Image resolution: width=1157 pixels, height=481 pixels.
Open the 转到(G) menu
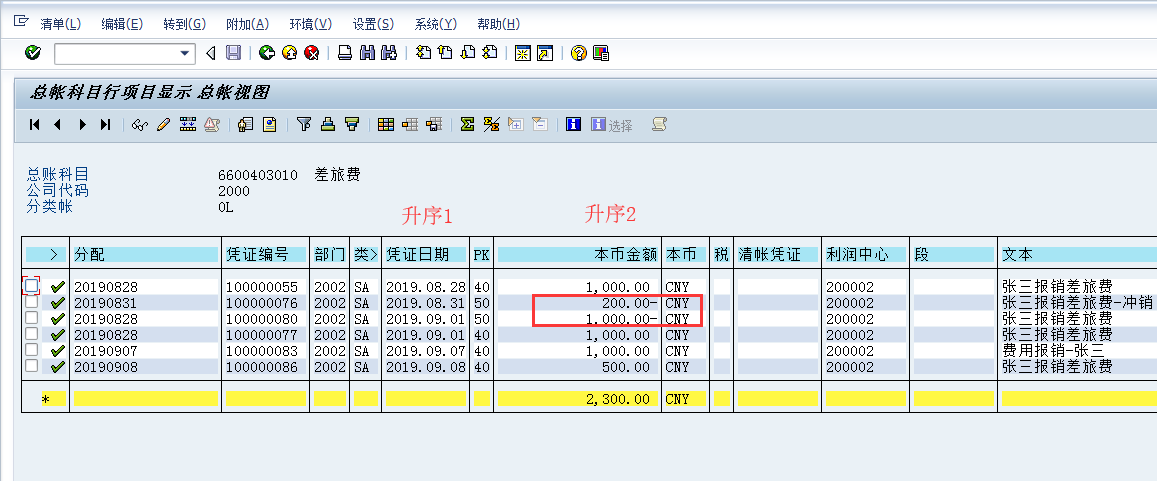click(184, 24)
